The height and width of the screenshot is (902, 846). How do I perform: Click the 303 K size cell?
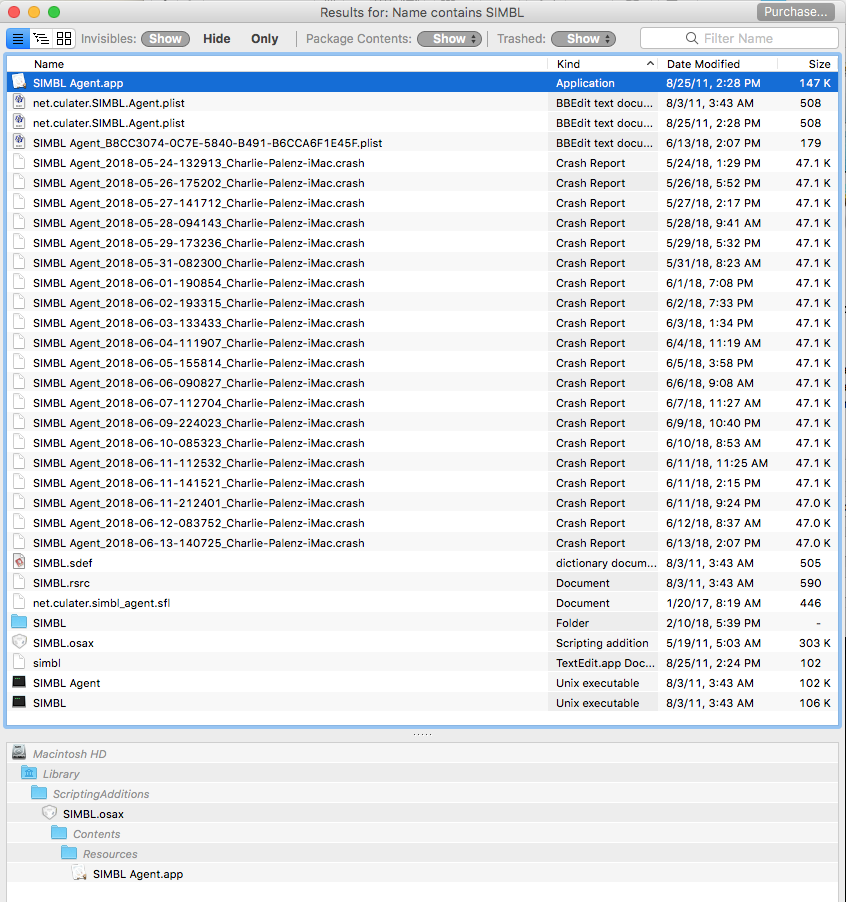point(814,643)
